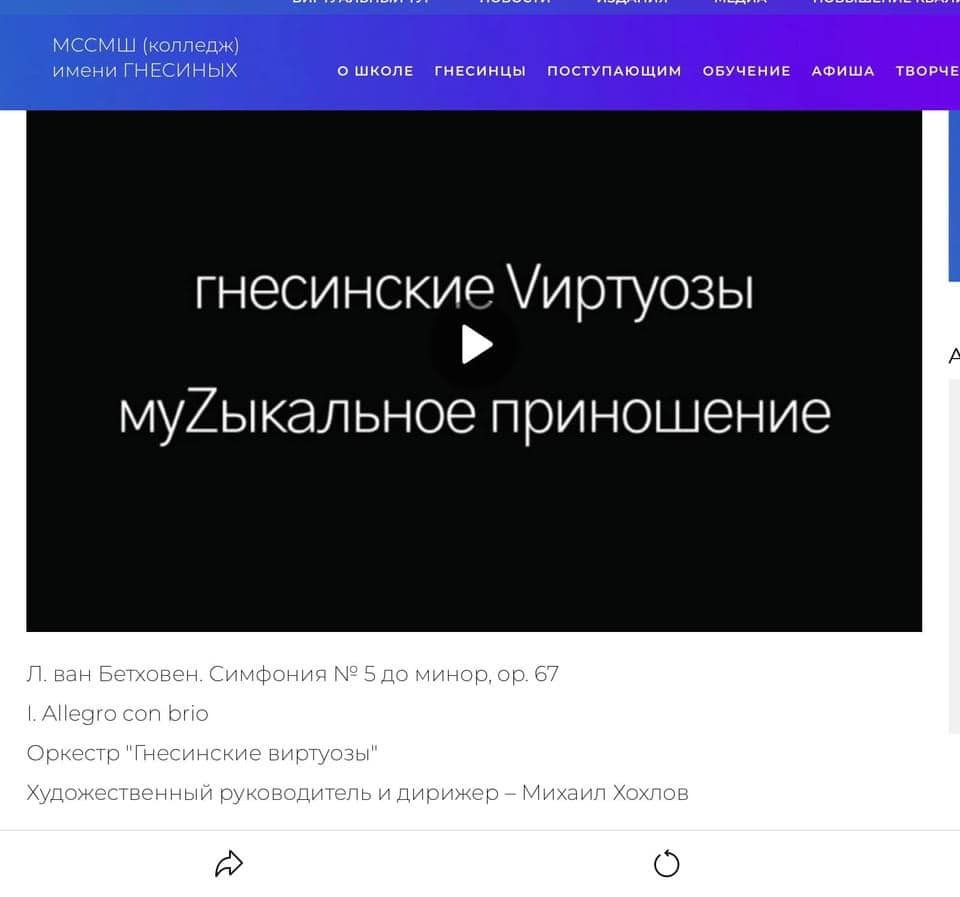The width and height of the screenshot is (960, 897).
Task: Go to the АФИША section
Action: click(x=842, y=71)
